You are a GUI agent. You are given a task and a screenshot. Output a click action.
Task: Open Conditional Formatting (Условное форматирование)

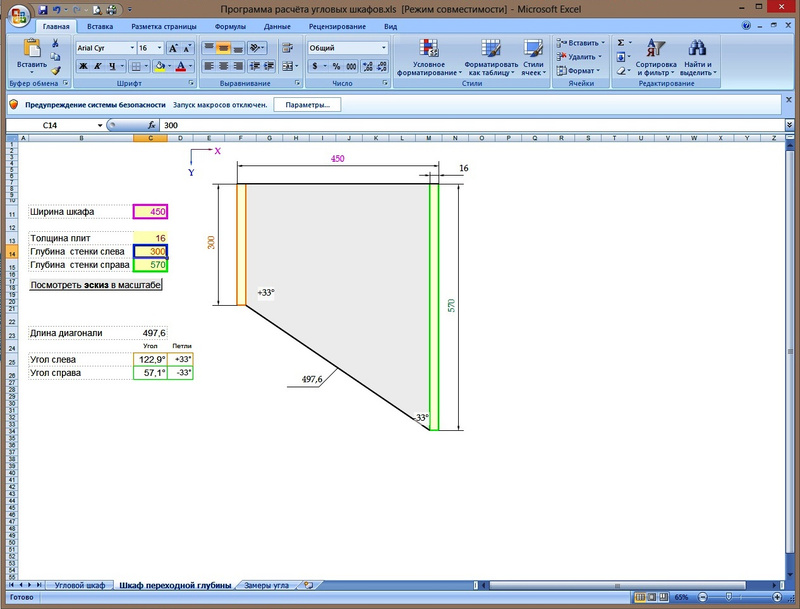pyautogui.click(x=430, y=58)
